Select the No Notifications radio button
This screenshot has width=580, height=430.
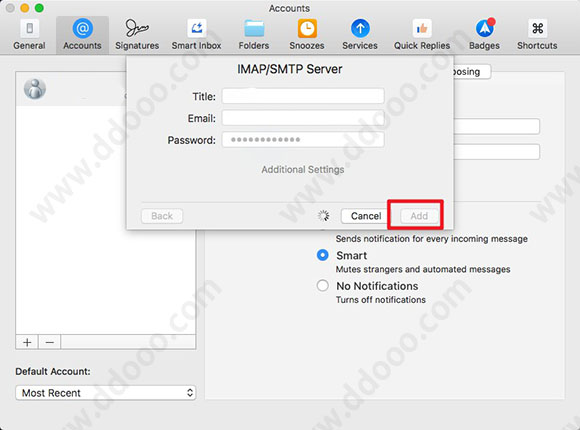click(x=323, y=285)
